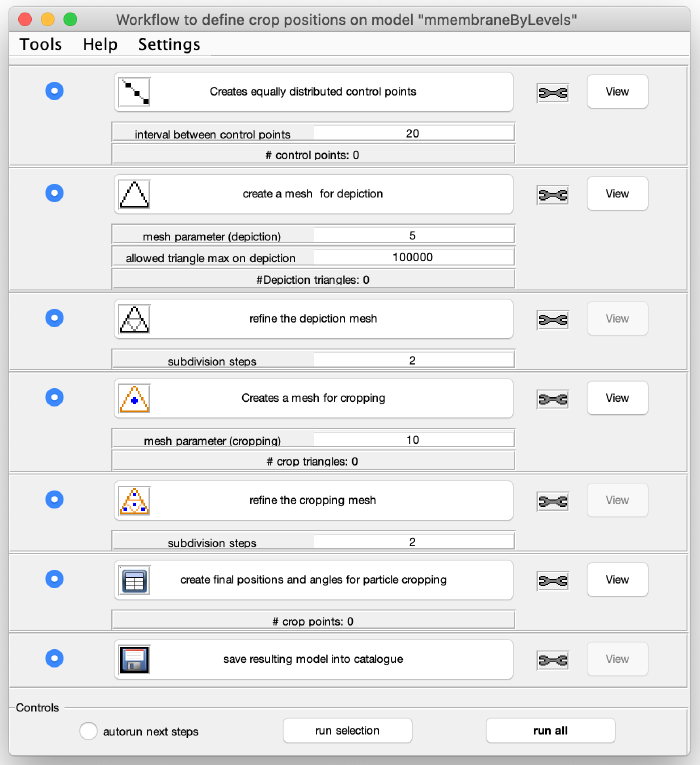Click the triangle icon for depiction mesh
The width and height of the screenshot is (700, 765).
(134, 194)
